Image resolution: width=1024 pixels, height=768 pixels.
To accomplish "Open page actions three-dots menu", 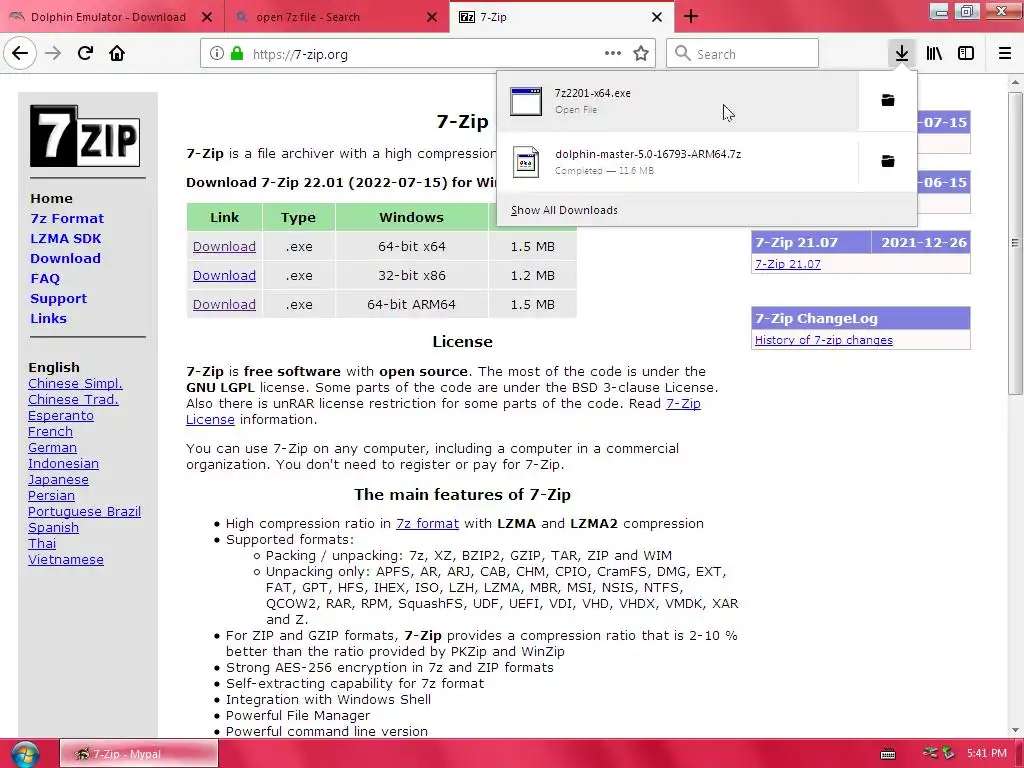I will tap(613, 53).
